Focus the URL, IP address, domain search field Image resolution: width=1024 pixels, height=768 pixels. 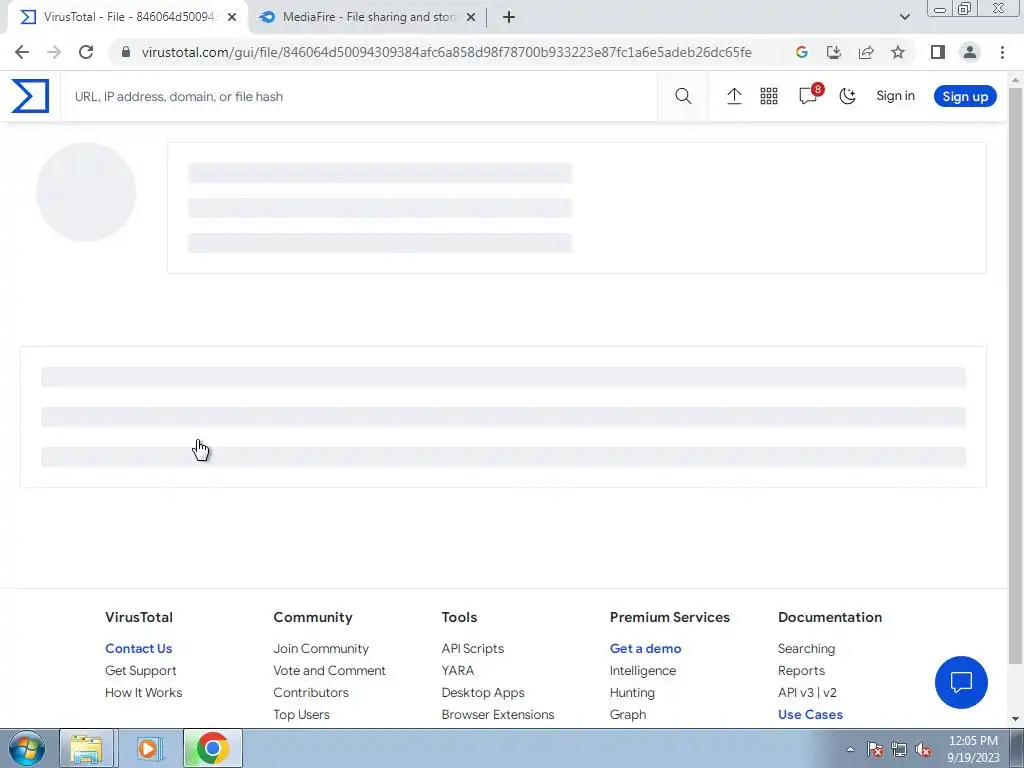pyautogui.click(x=359, y=97)
